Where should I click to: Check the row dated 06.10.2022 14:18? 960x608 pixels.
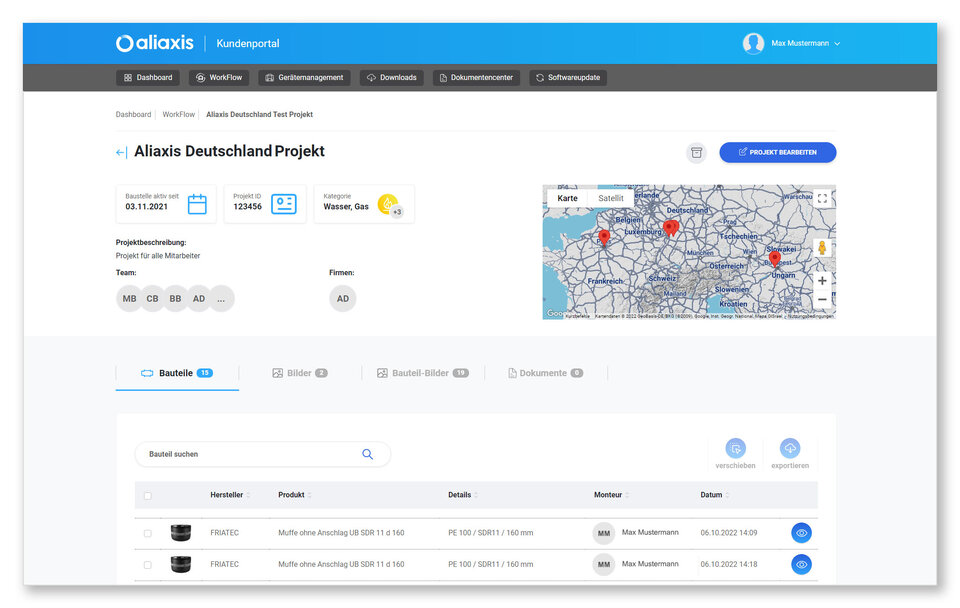point(148,565)
